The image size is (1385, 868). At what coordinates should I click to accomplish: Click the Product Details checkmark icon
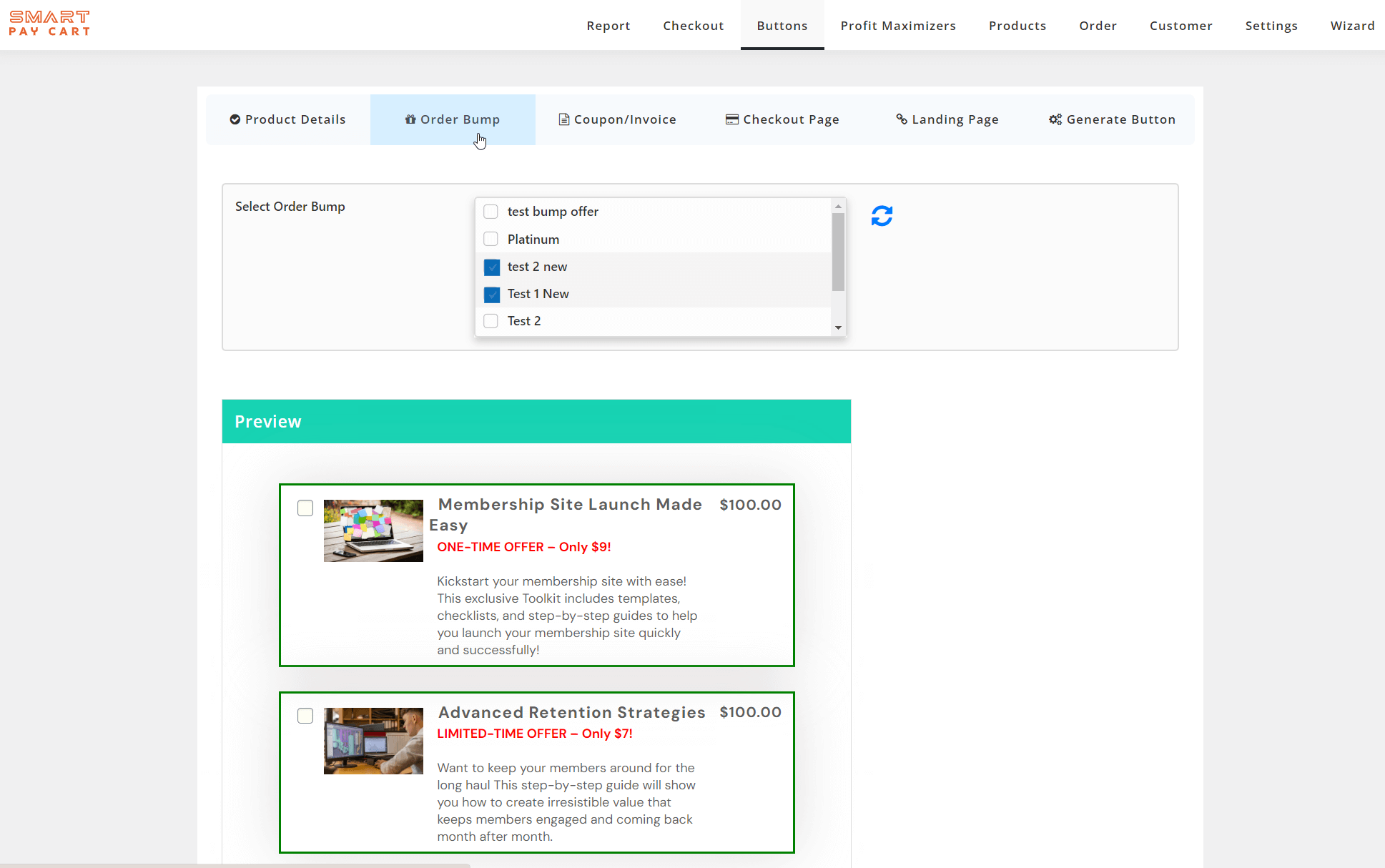235,119
